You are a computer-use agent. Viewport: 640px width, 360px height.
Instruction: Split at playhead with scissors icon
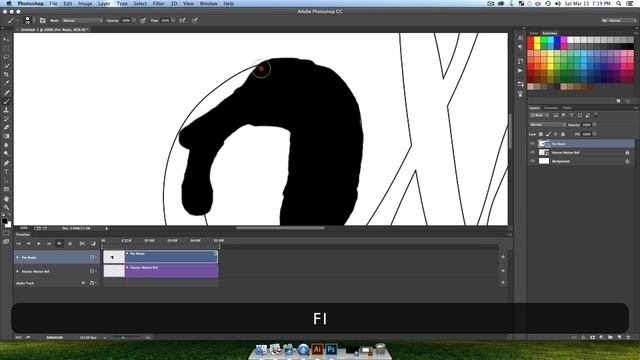tap(82, 243)
